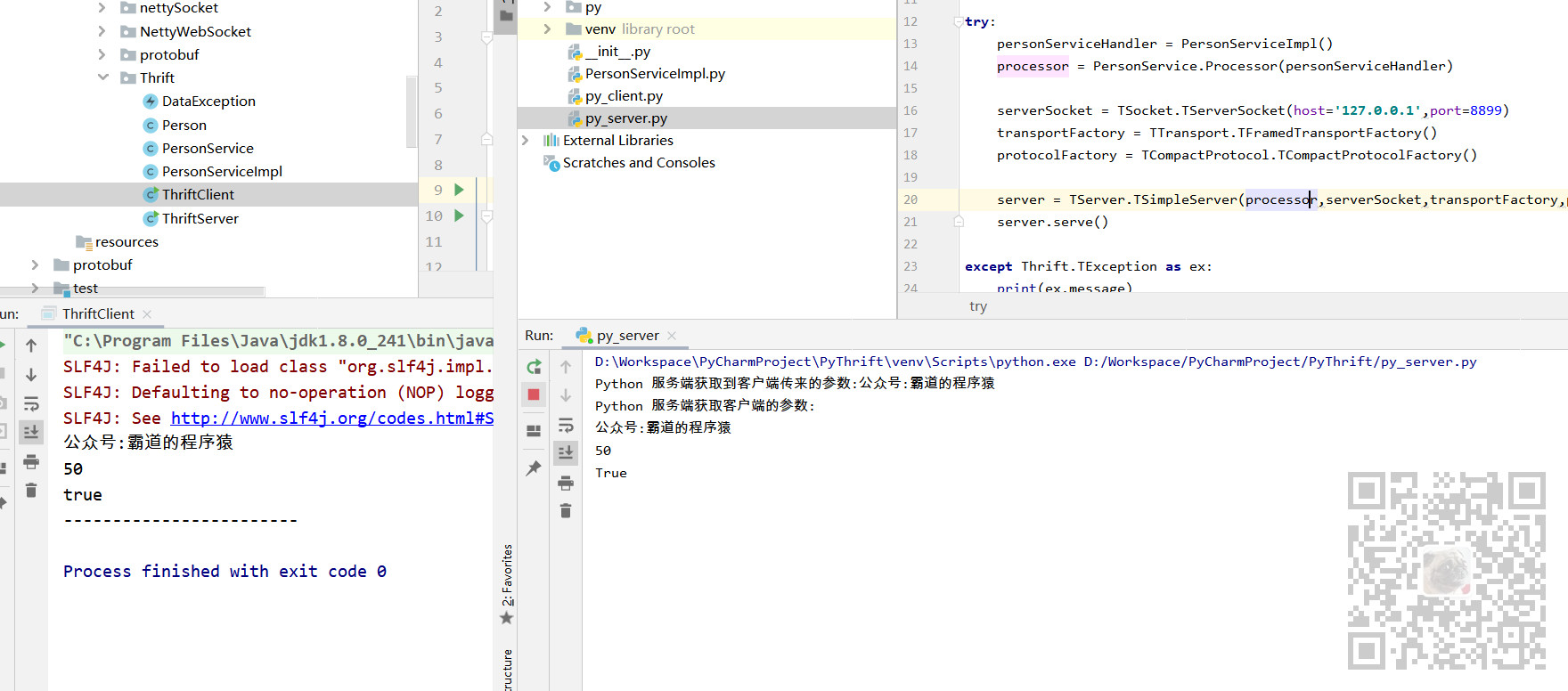Rerun py_server in the PyCharm Run panel
Viewport: 1568px width, 691px height.
tap(534, 367)
